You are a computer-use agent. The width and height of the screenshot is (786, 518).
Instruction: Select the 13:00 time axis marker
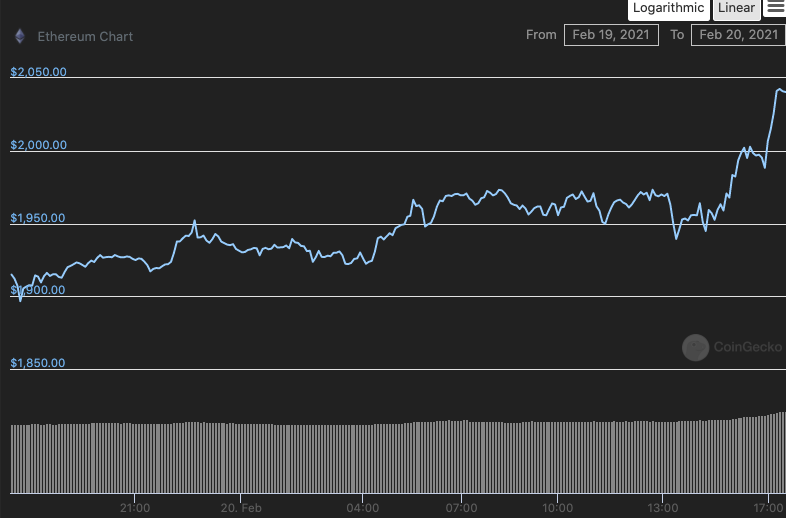pos(663,508)
